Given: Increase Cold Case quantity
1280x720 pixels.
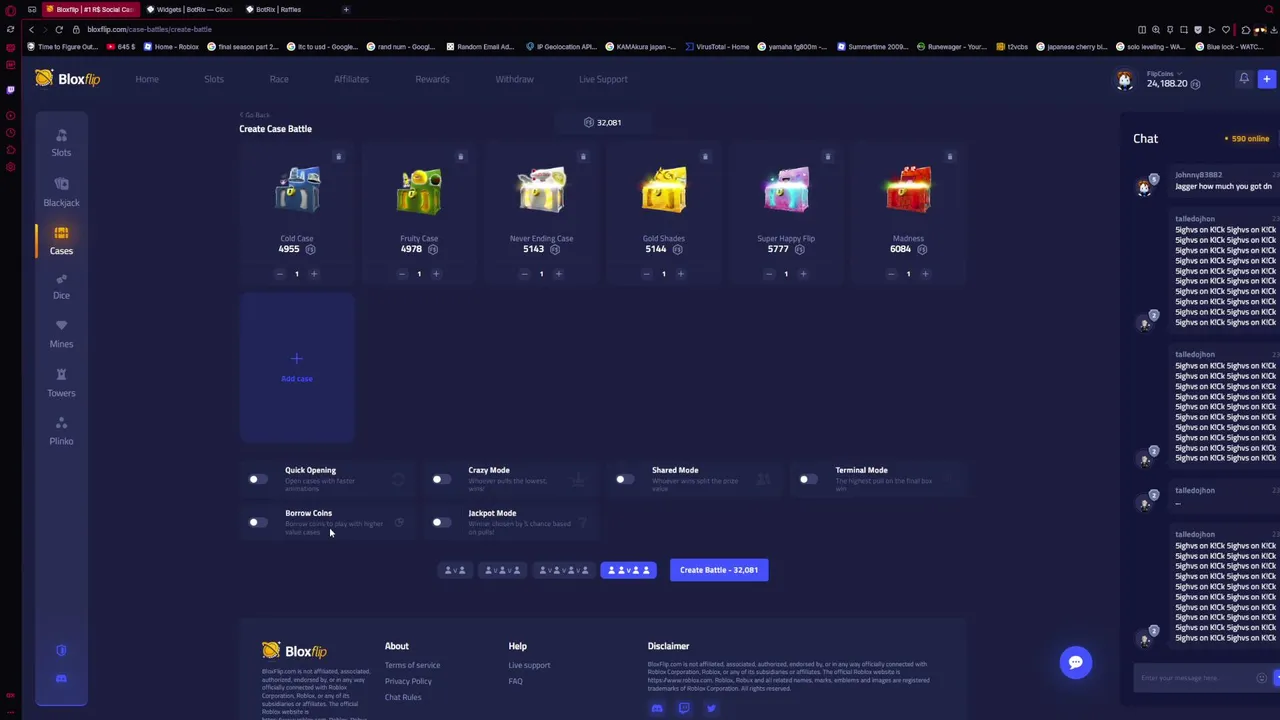Looking at the screenshot, I should 314,274.
